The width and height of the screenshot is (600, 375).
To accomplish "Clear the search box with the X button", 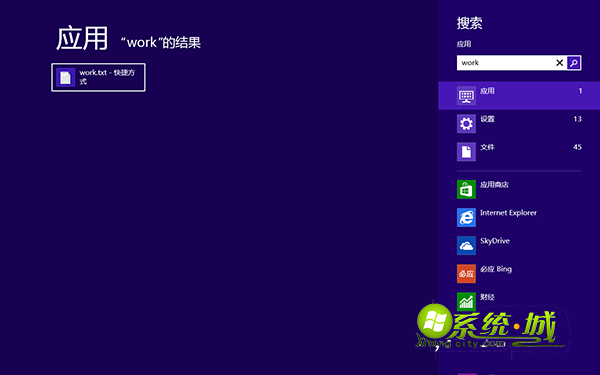I will pos(559,63).
